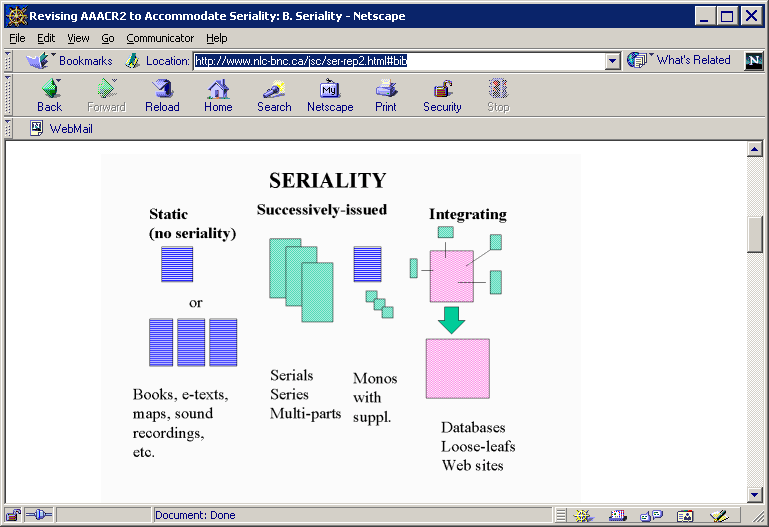Open the Bookmarks menu icon
769x527 pixels.
tap(38, 61)
